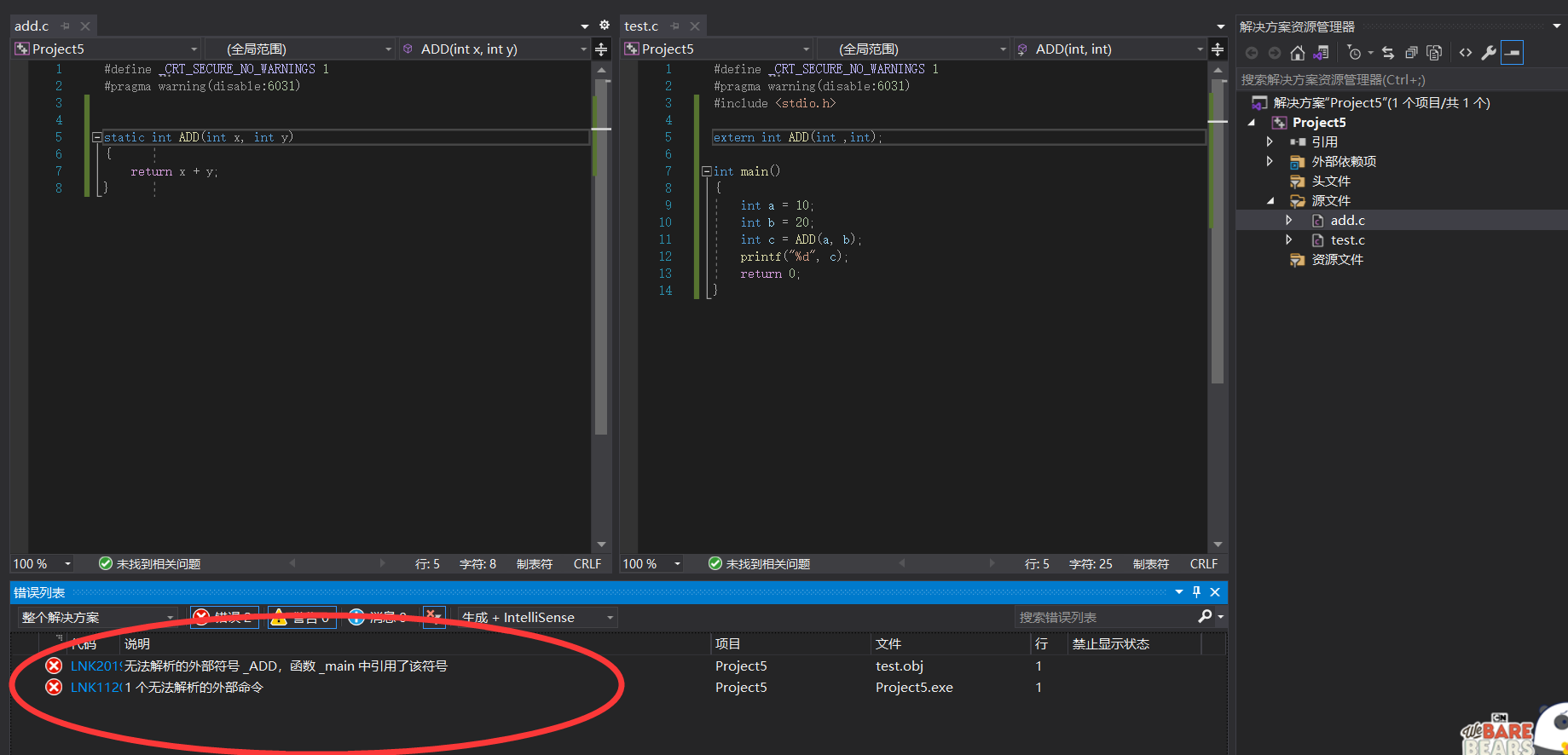Viewport: 1568px width, 755px height.
Task: Open Properties with the wrench icon
Action: 1488,53
